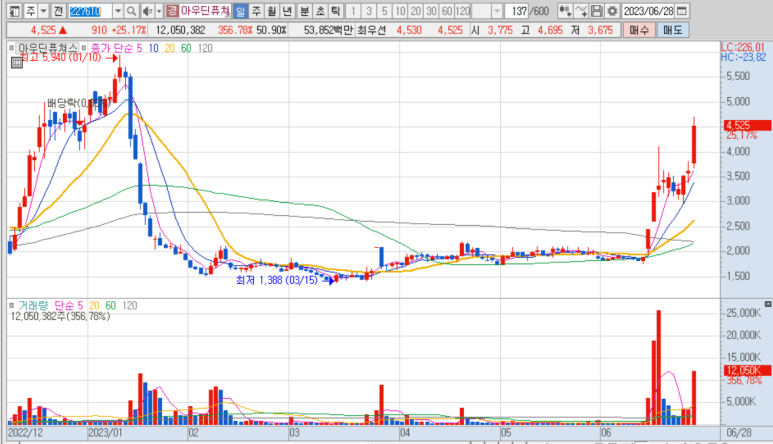Image resolution: width=773 pixels, height=444 pixels.
Task: Click the 06/28 date label on time axis
Action: coord(739,433)
